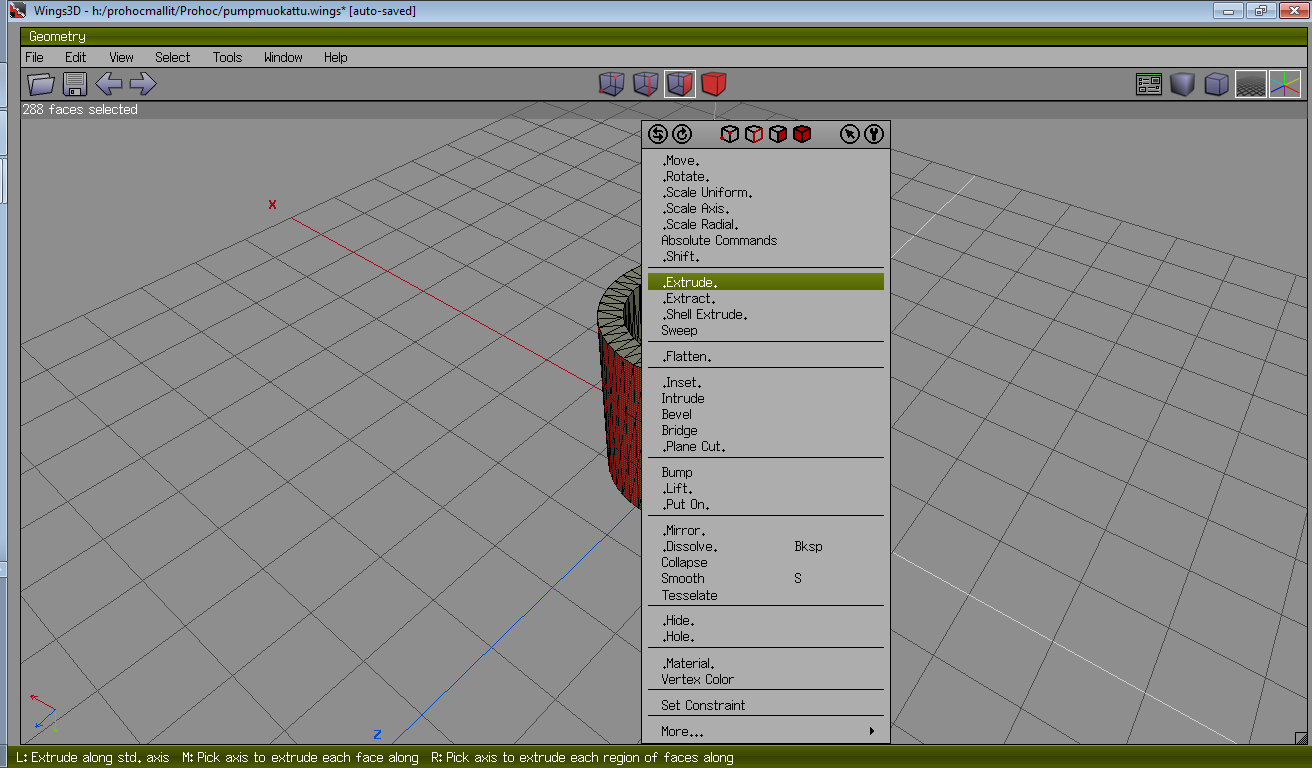
Task: Select face mode in context menu toolbar
Action: click(778, 134)
